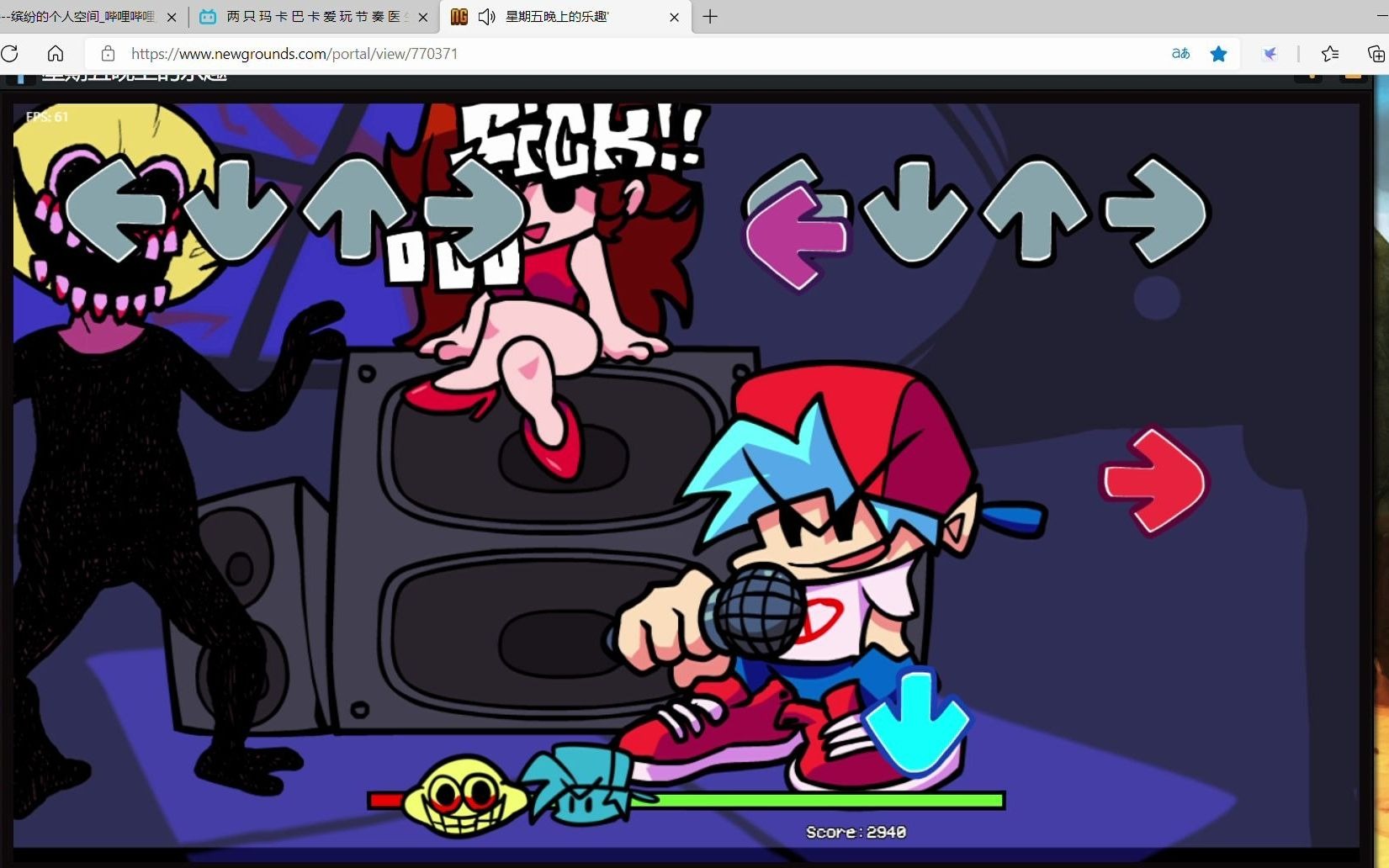Click the player's gray down arrow receptor
The image size is (1389, 868).
point(915,211)
